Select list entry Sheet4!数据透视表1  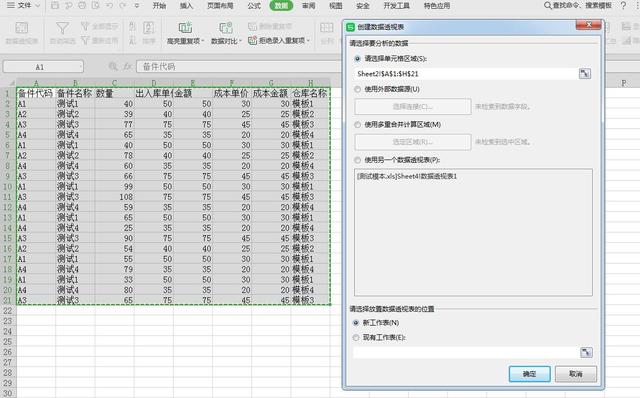(407, 176)
